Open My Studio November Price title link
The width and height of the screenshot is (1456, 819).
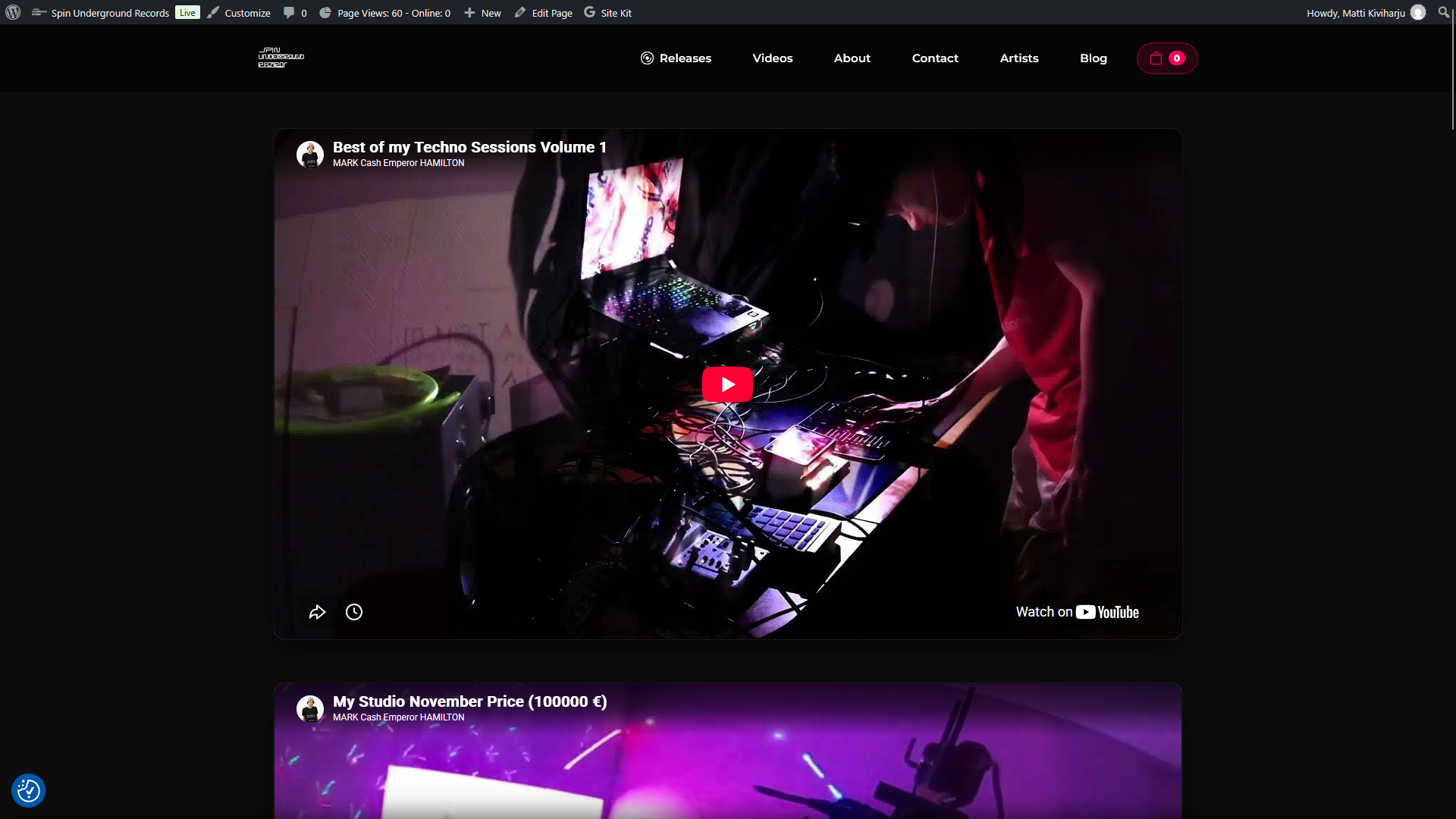pyautogui.click(x=469, y=701)
